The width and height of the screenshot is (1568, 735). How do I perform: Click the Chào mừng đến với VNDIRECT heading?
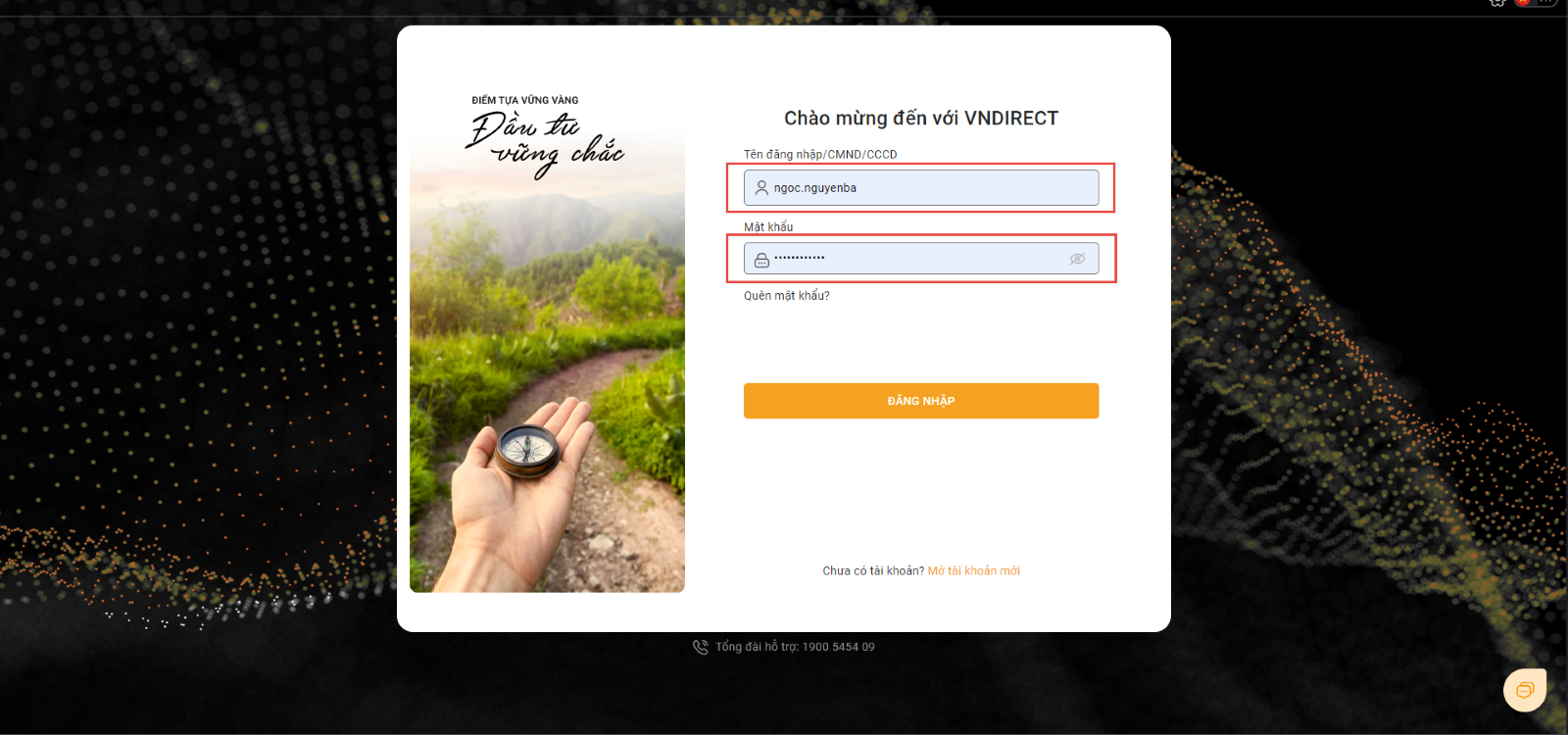coord(921,119)
